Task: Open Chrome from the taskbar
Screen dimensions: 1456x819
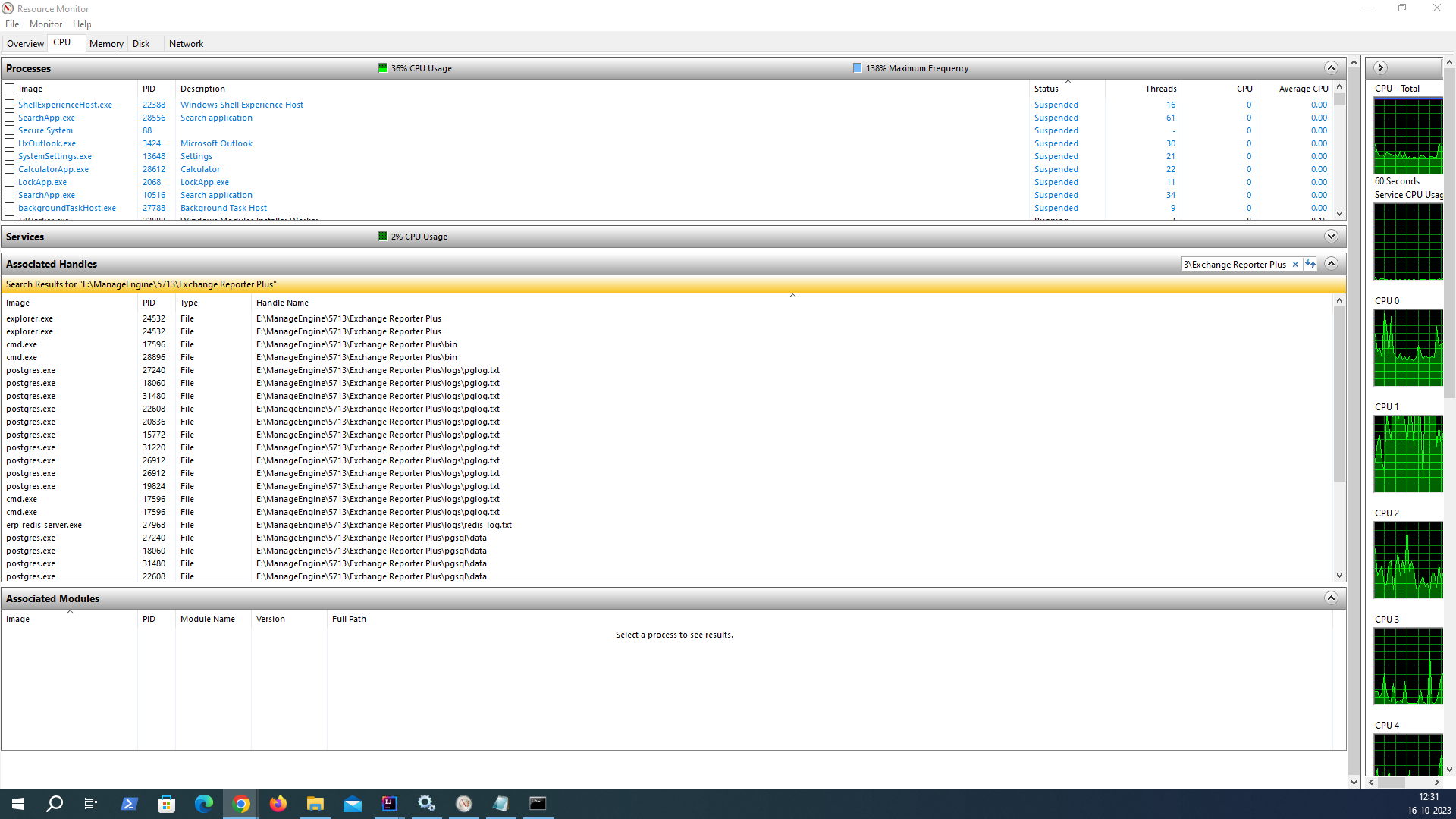Action: (241, 804)
